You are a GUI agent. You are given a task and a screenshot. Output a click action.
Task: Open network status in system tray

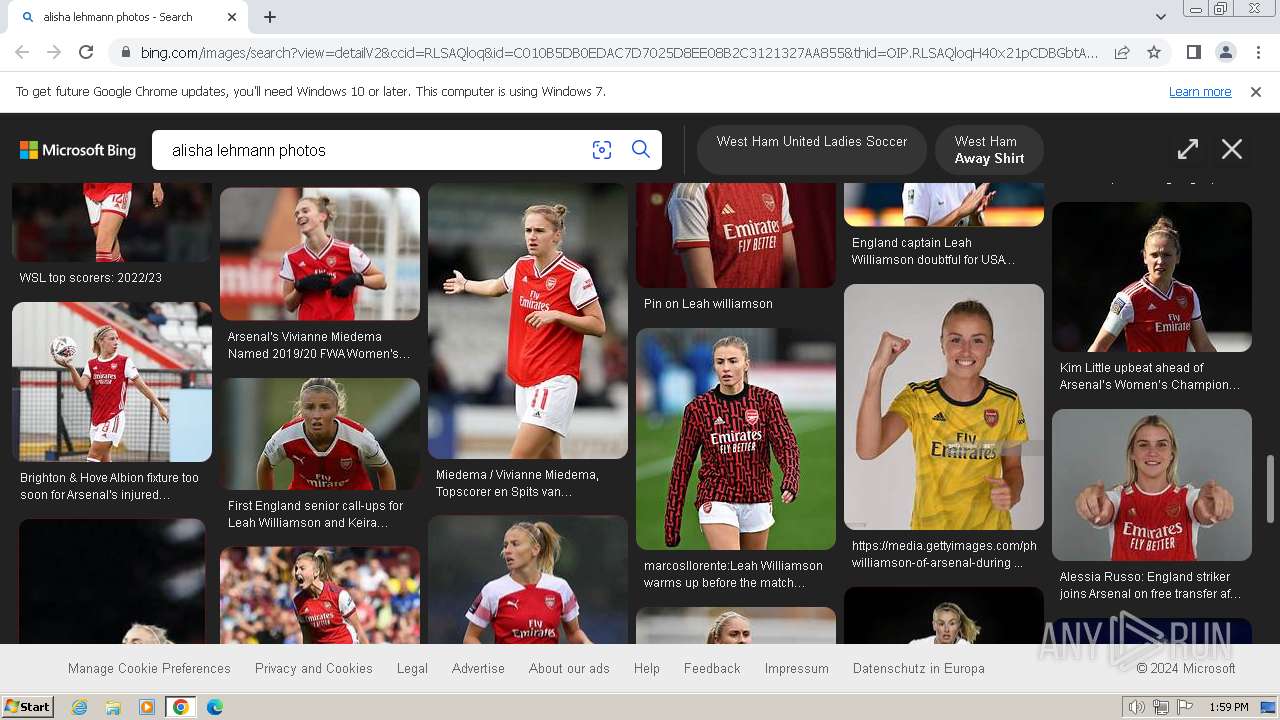tap(1161, 707)
